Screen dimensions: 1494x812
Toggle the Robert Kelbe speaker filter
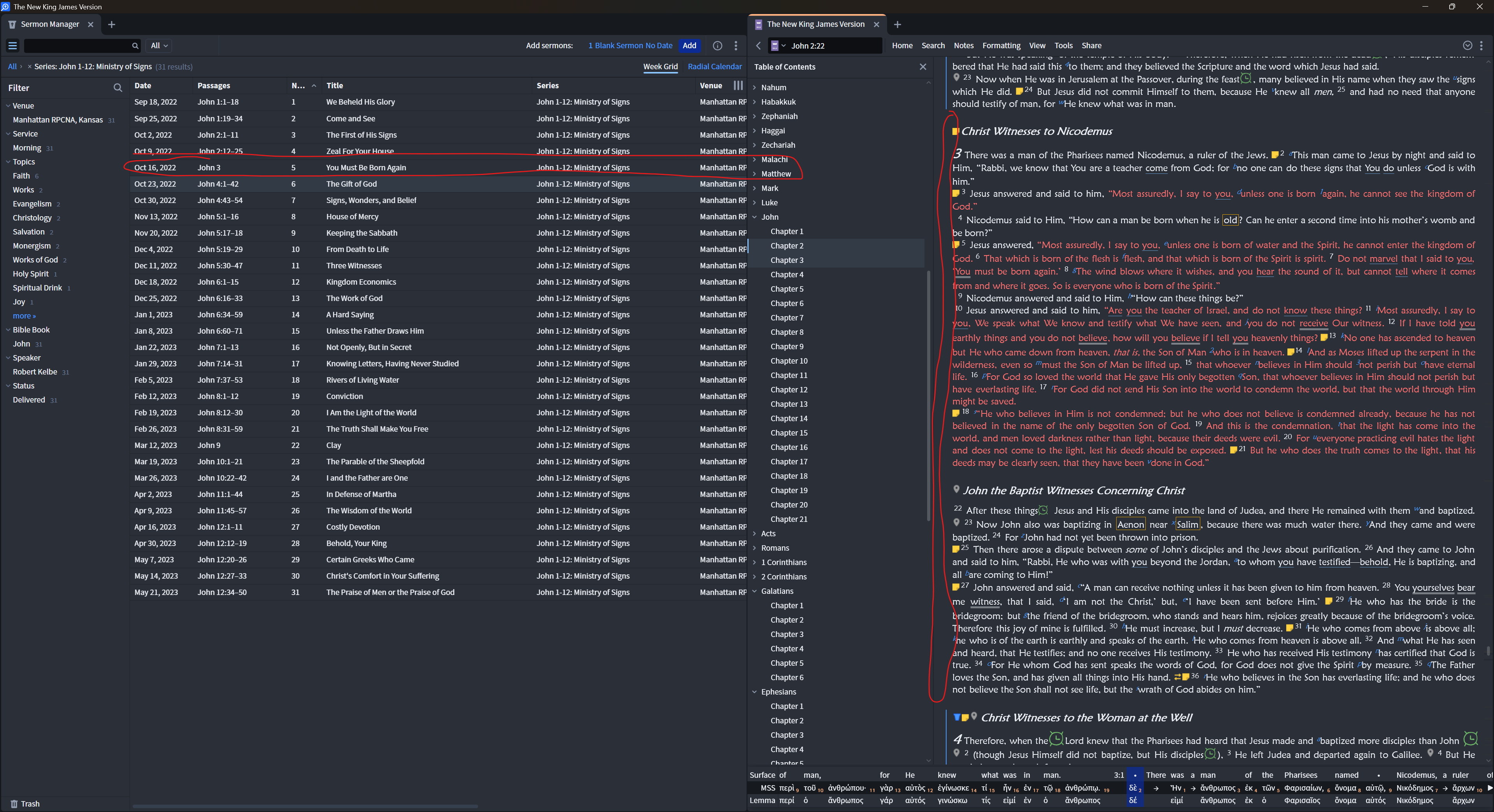pos(35,372)
